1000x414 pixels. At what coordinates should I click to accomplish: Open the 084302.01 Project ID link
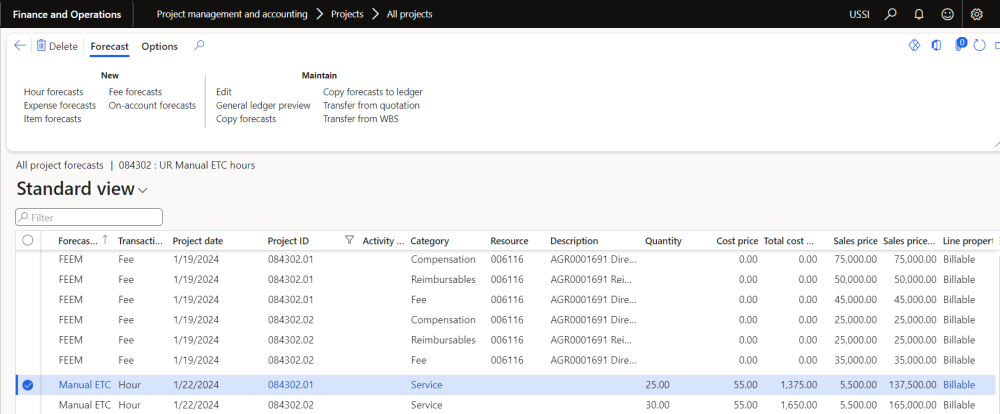290,385
